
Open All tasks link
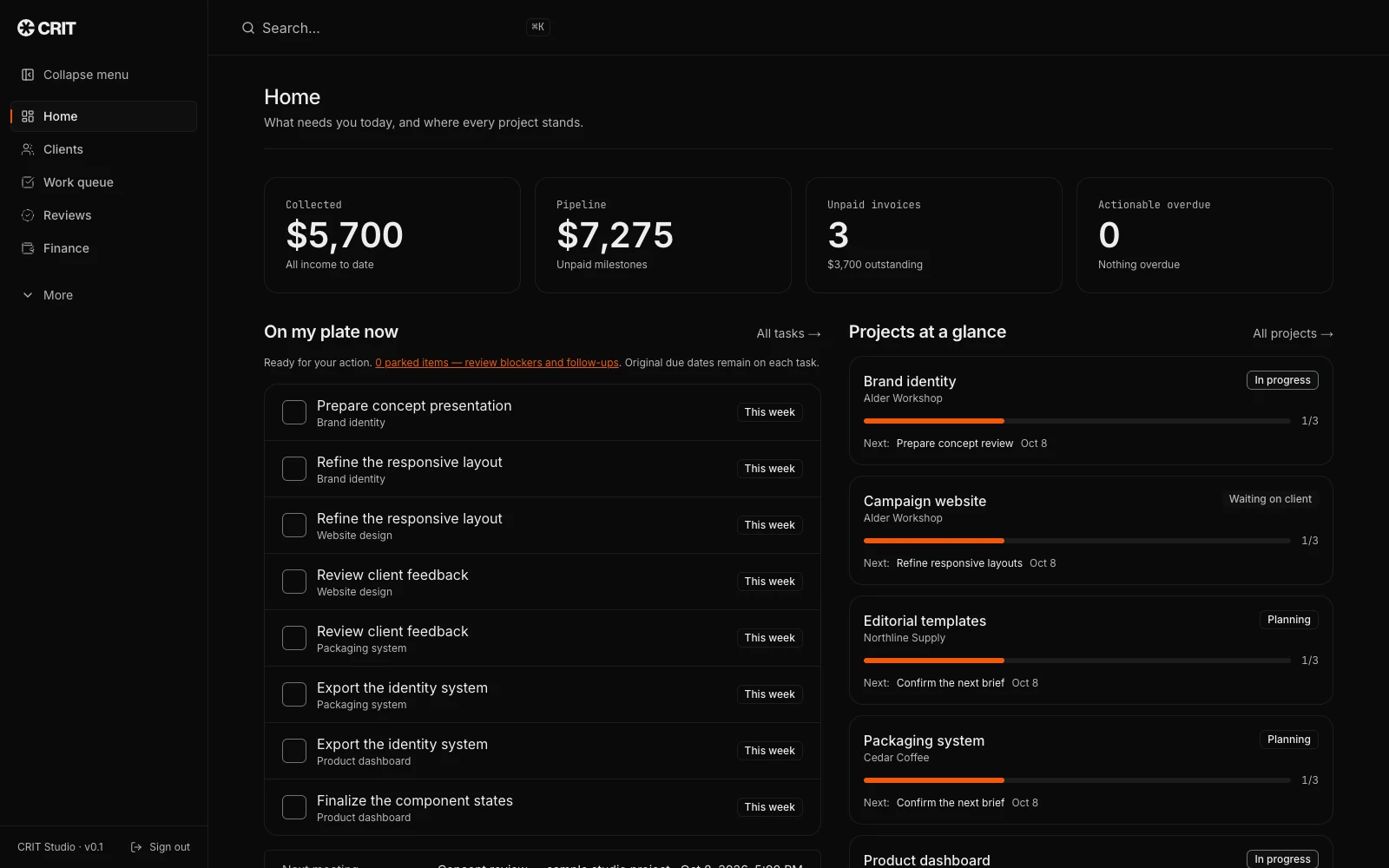click(788, 333)
